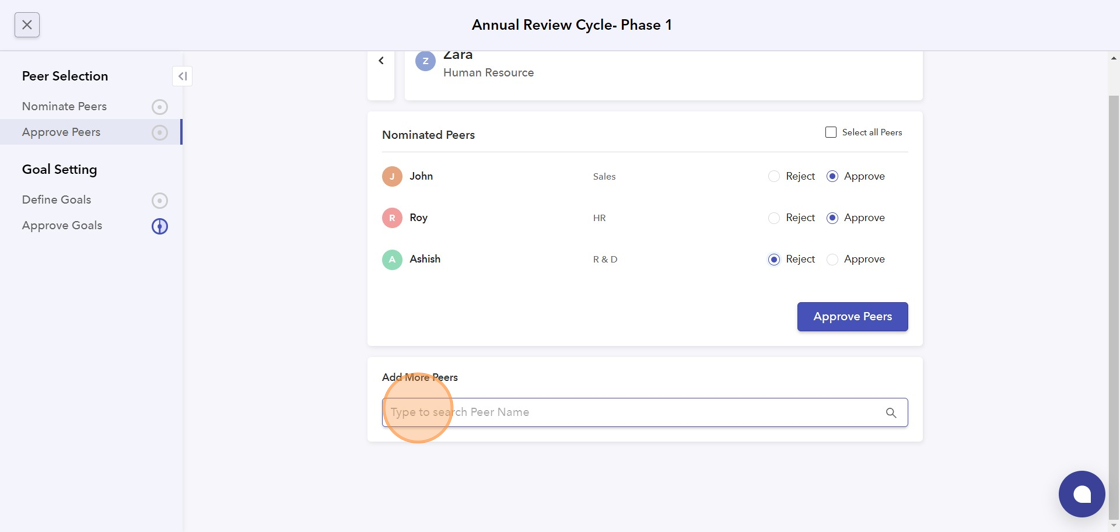The width and height of the screenshot is (1120, 532).
Task: Select Reject for Roy
Action: point(774,218)
